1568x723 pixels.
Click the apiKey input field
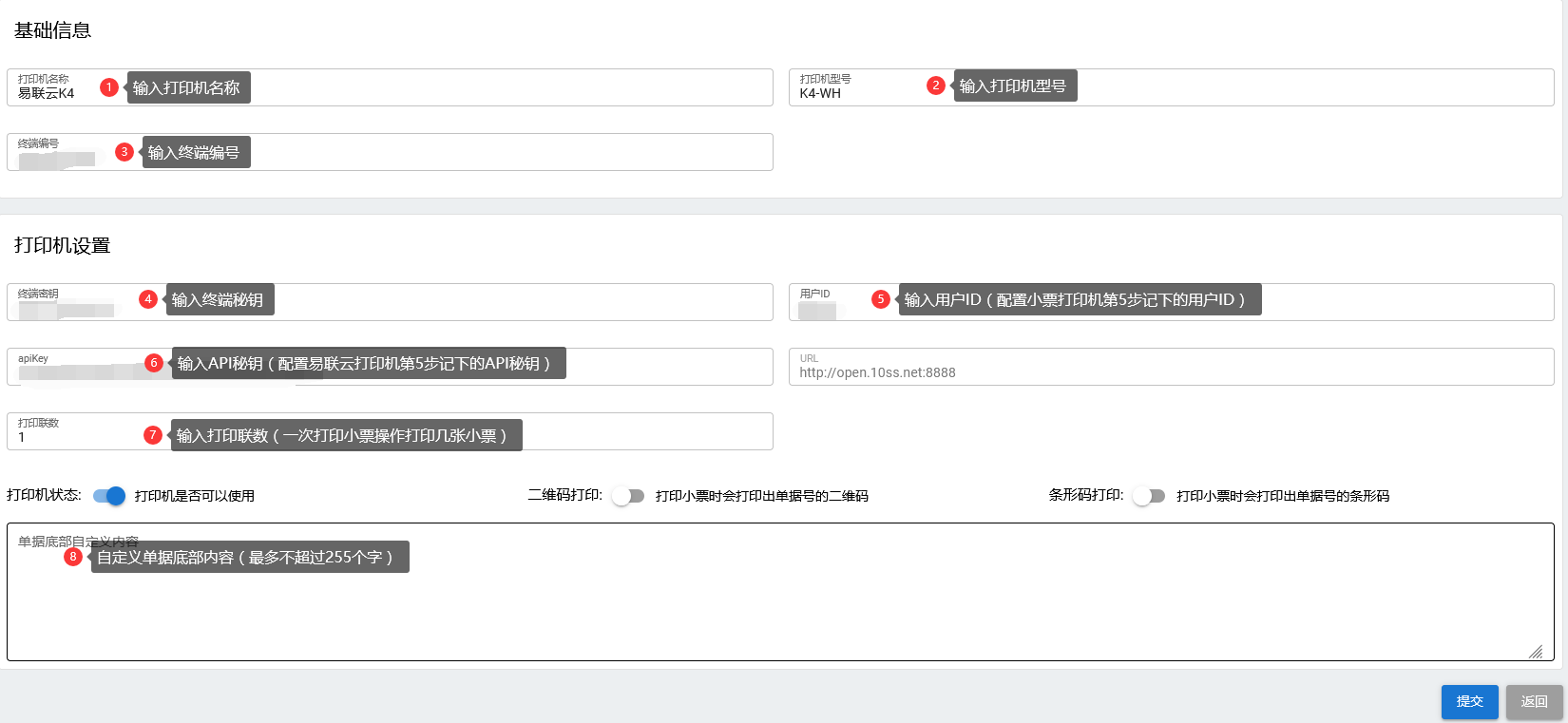coord(390,367)
